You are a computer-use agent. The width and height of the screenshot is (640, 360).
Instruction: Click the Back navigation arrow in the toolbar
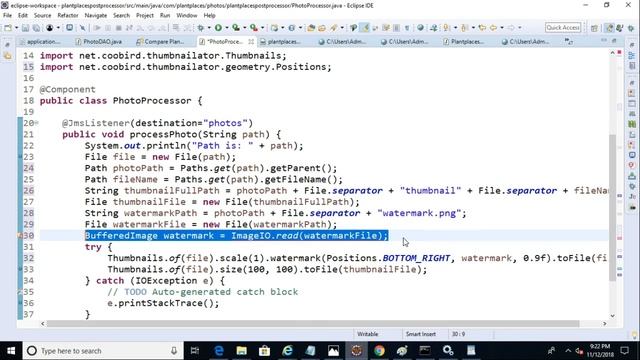tap(493, 28)
